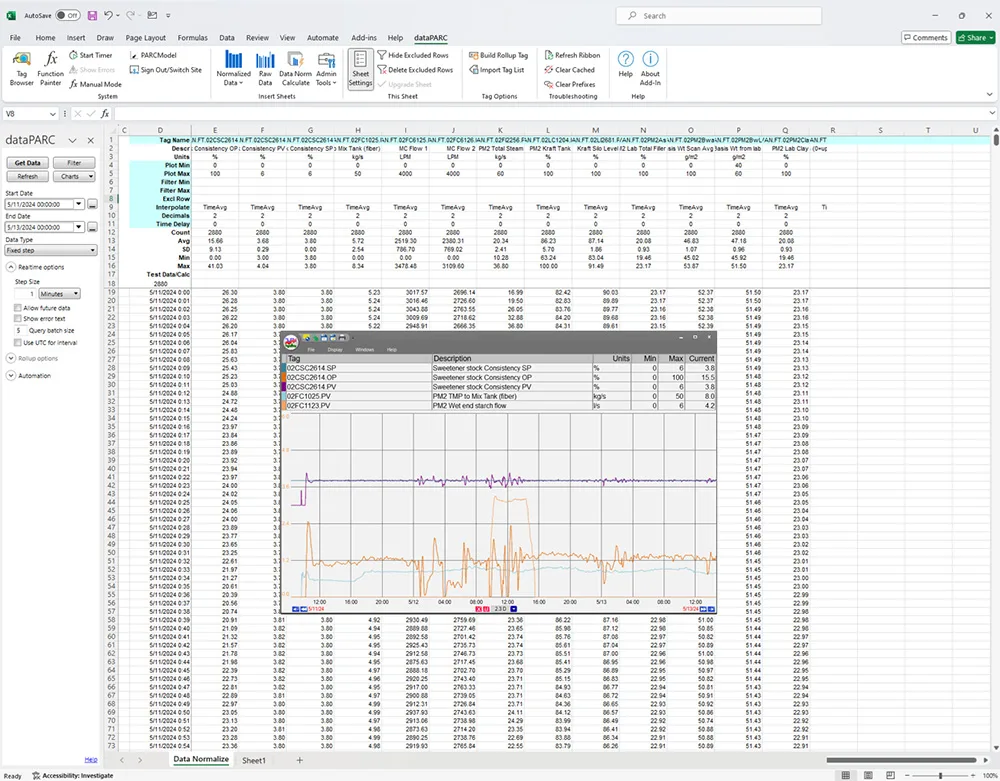Enable Allow future data checkbox

pyautogui.click(x=18, y=308)
